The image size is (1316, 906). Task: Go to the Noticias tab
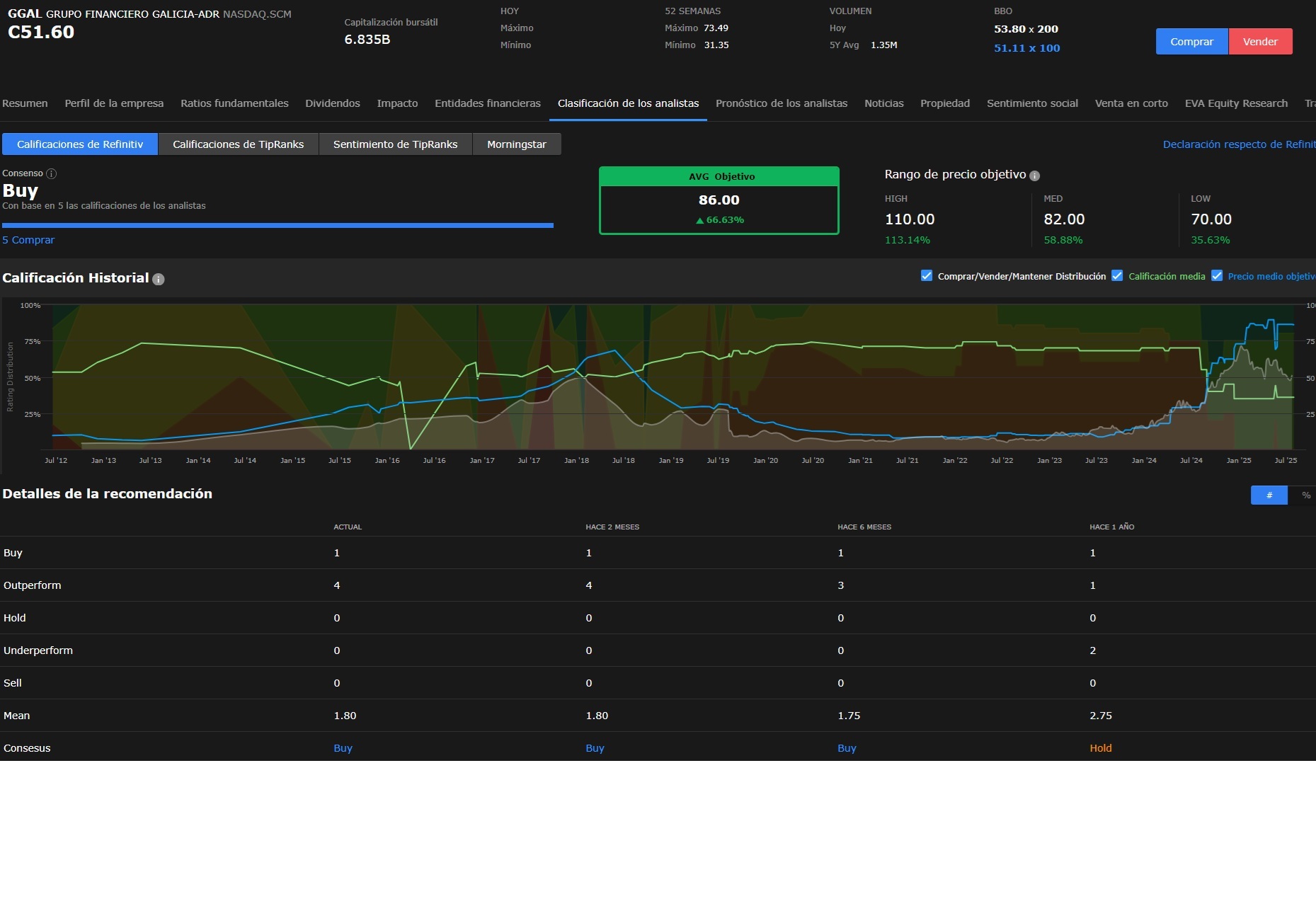(884, 103)
